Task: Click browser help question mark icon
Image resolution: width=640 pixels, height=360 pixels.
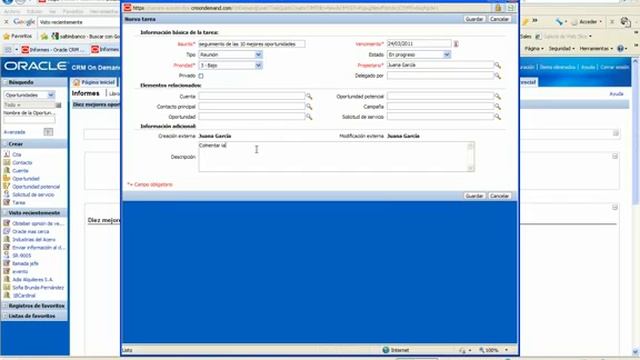Action: (621, 49)
